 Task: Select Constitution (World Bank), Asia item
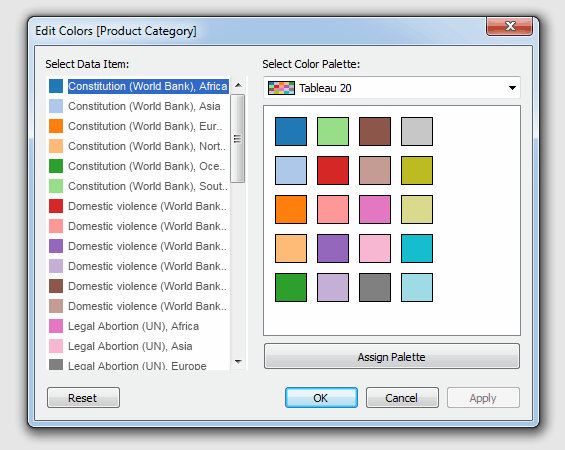tap(138, 106)
